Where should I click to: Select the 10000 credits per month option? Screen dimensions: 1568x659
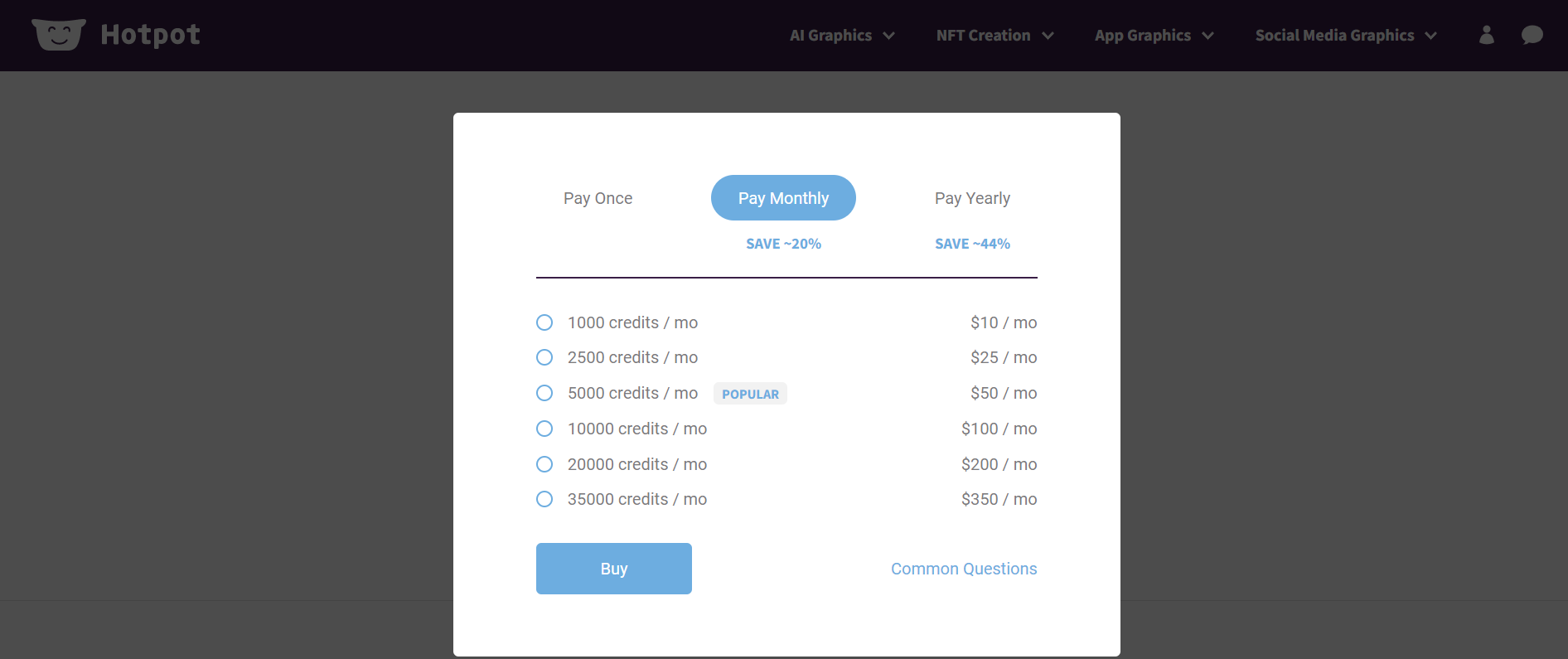[544, 429]
